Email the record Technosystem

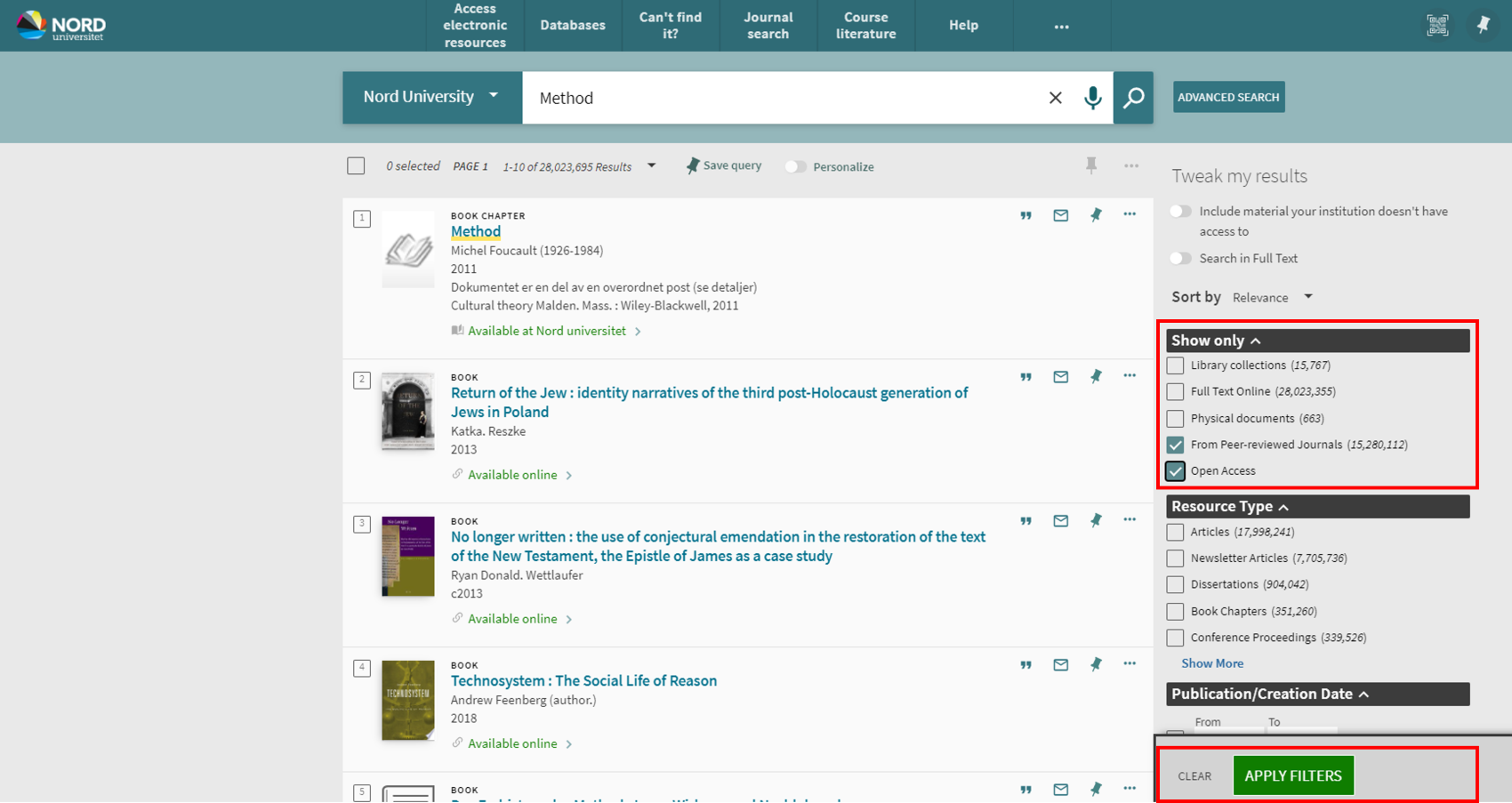point(1060,664)
